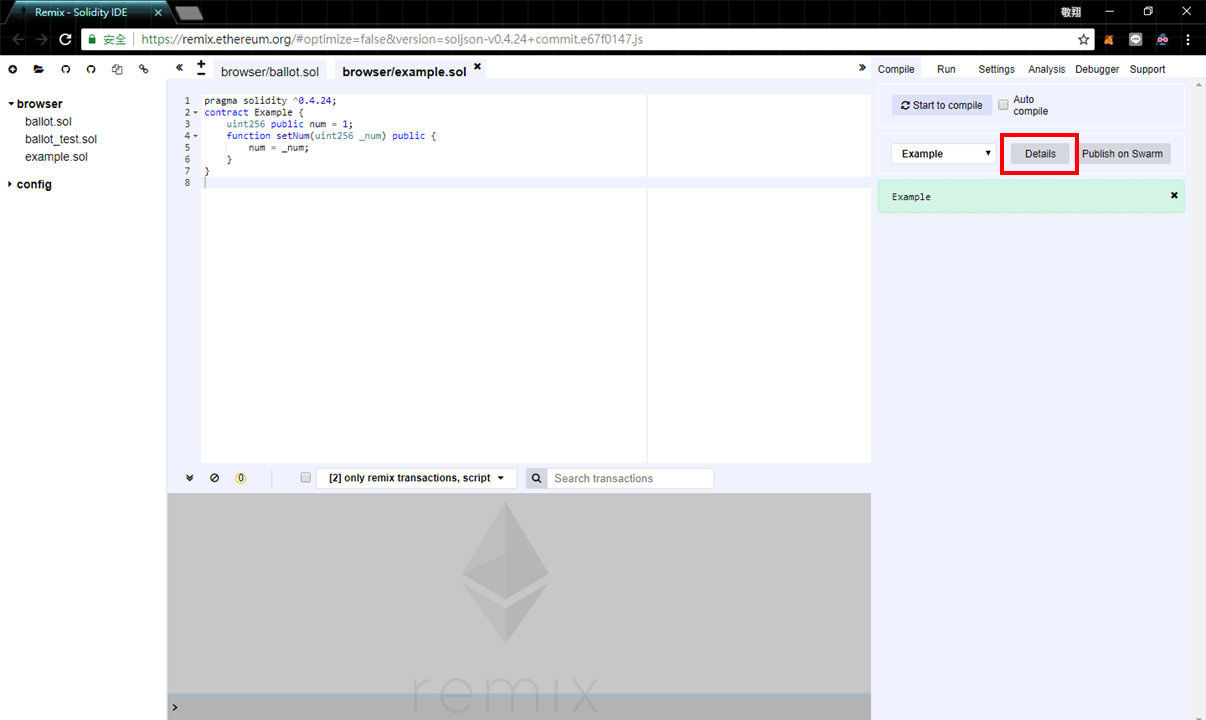Click the Start to compile button
Screen dimensions: 1206x720
(x=942, y=105)
